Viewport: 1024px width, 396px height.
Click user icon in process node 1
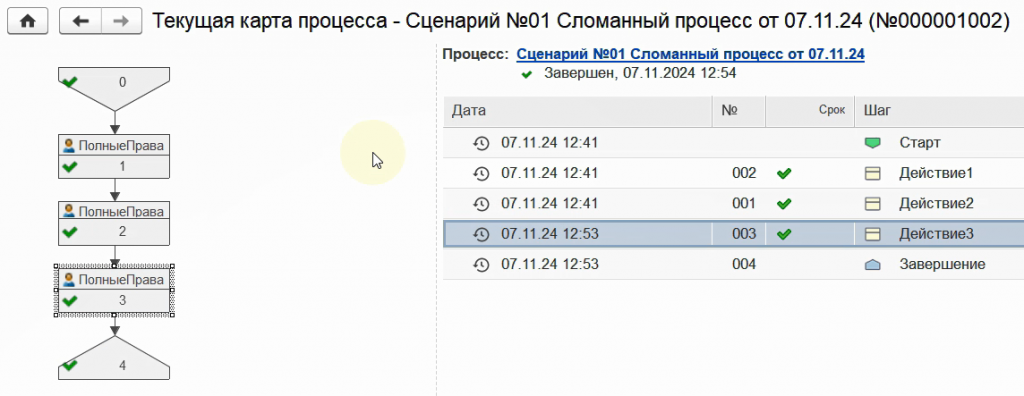(x=69, y=146)
